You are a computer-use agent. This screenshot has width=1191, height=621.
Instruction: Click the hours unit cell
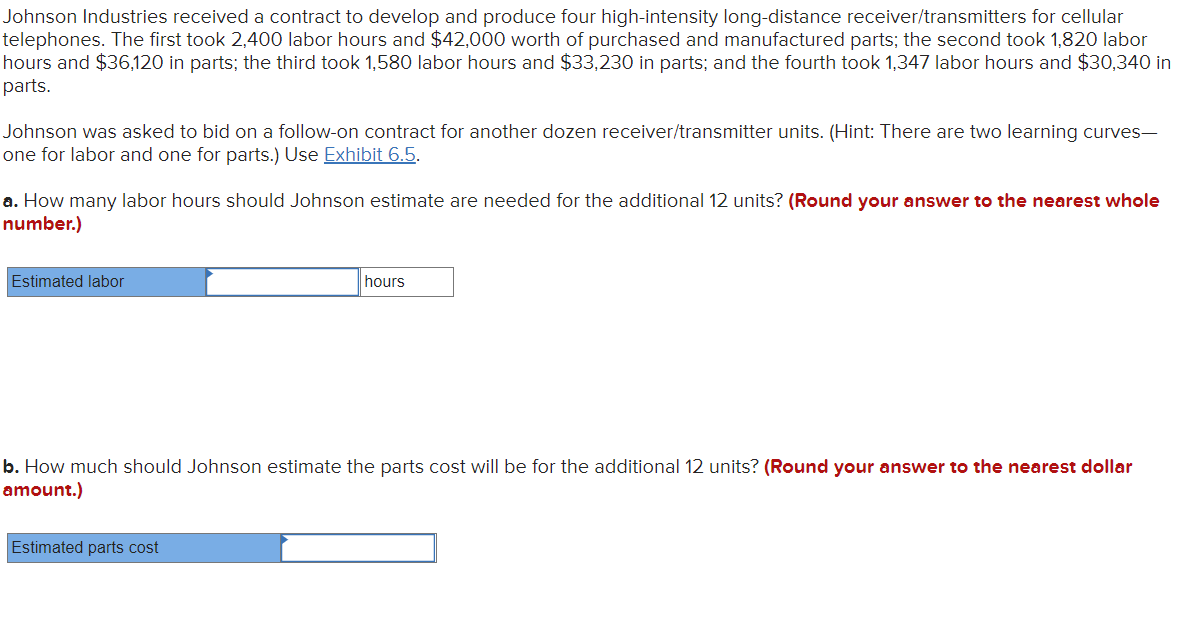coord(405,281)
